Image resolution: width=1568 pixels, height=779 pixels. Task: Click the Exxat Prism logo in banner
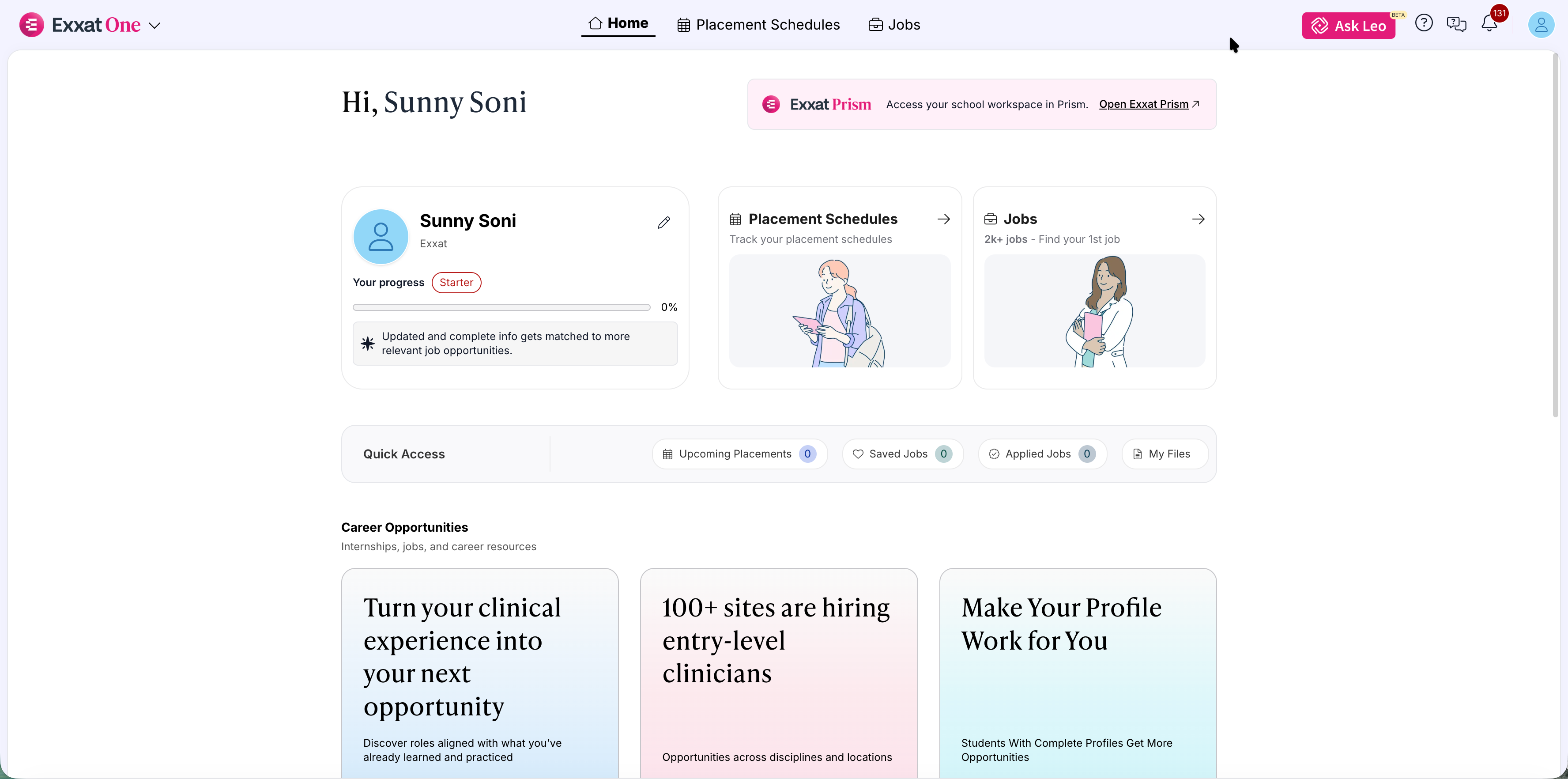tap(816, 104)
